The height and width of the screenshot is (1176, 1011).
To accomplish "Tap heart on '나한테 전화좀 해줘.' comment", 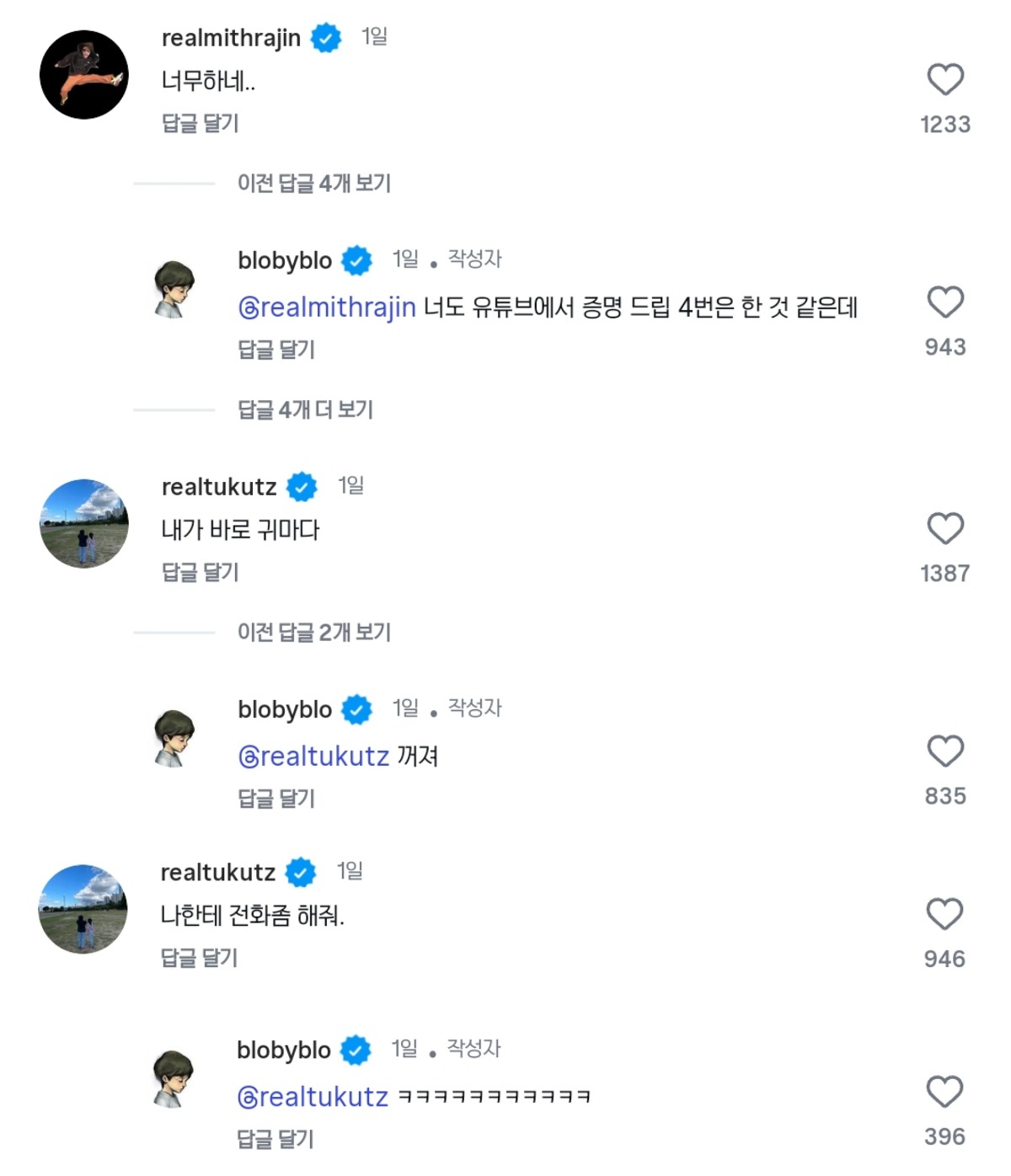I will point(944,915).
